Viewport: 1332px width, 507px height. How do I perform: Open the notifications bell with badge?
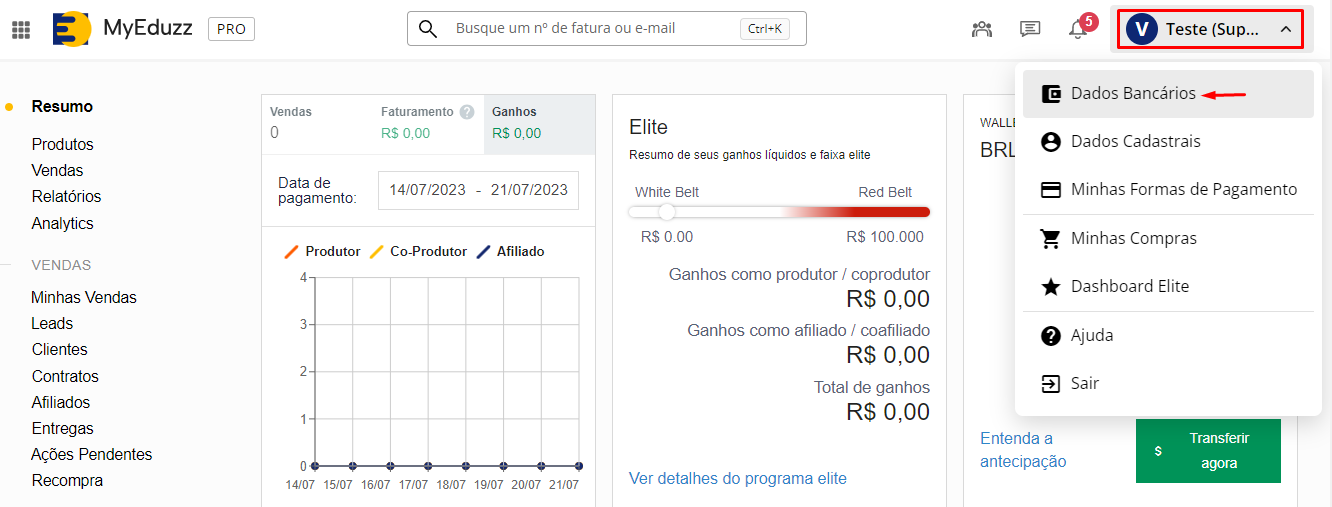[1078, 29]
